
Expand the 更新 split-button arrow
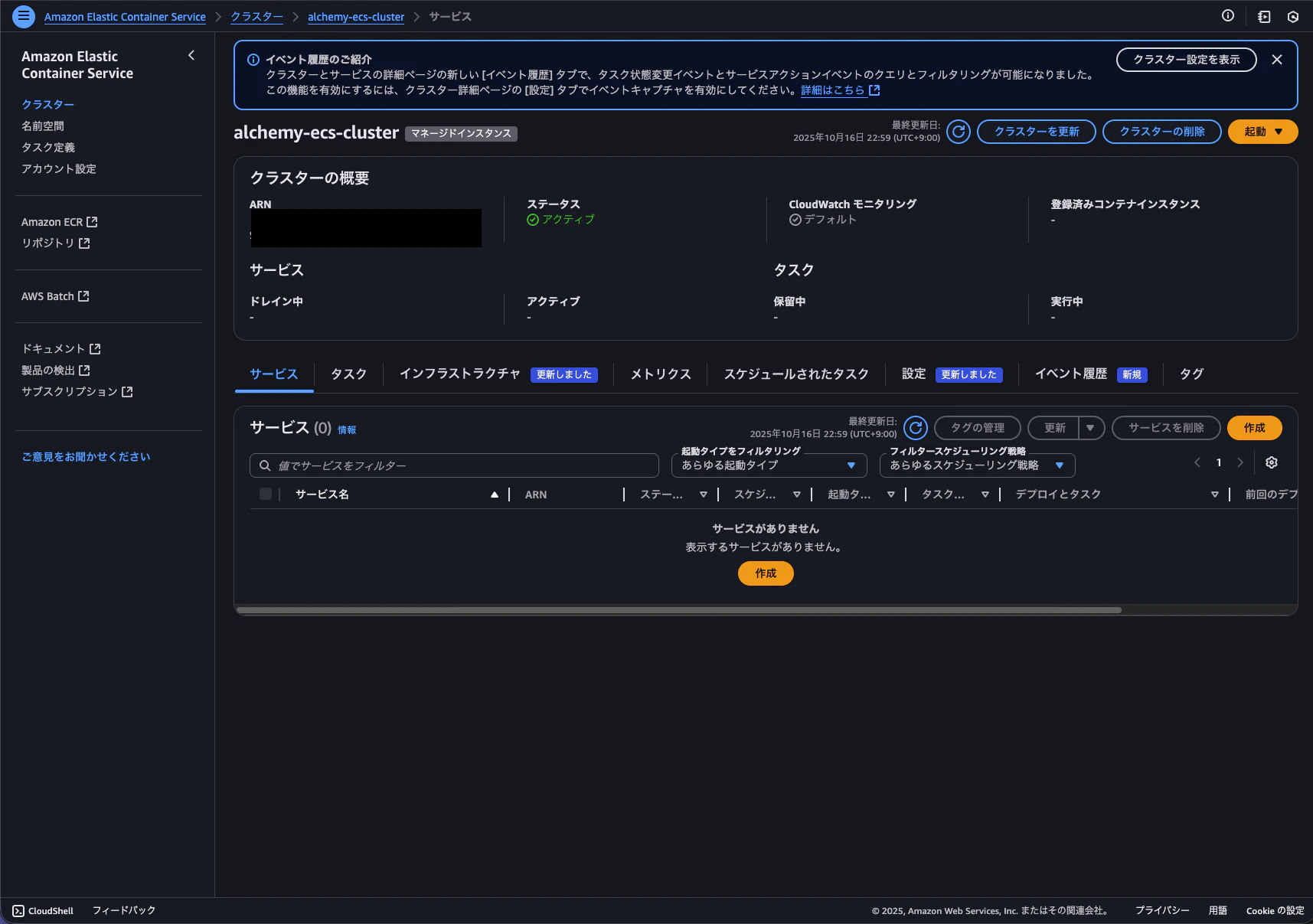pos(1091,428)
